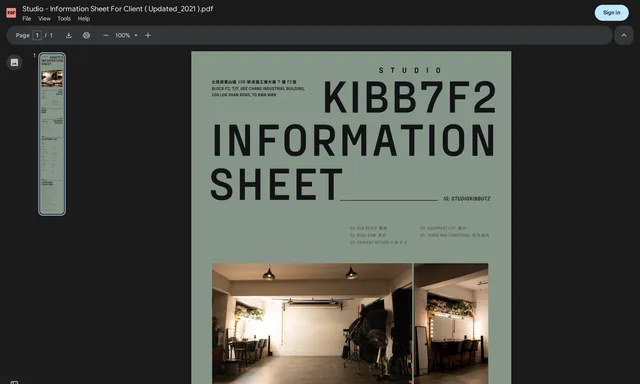Image resolution: width=640 pixels, height=384 pixels.
Task: Open the File menu
Action: [27, 19]
